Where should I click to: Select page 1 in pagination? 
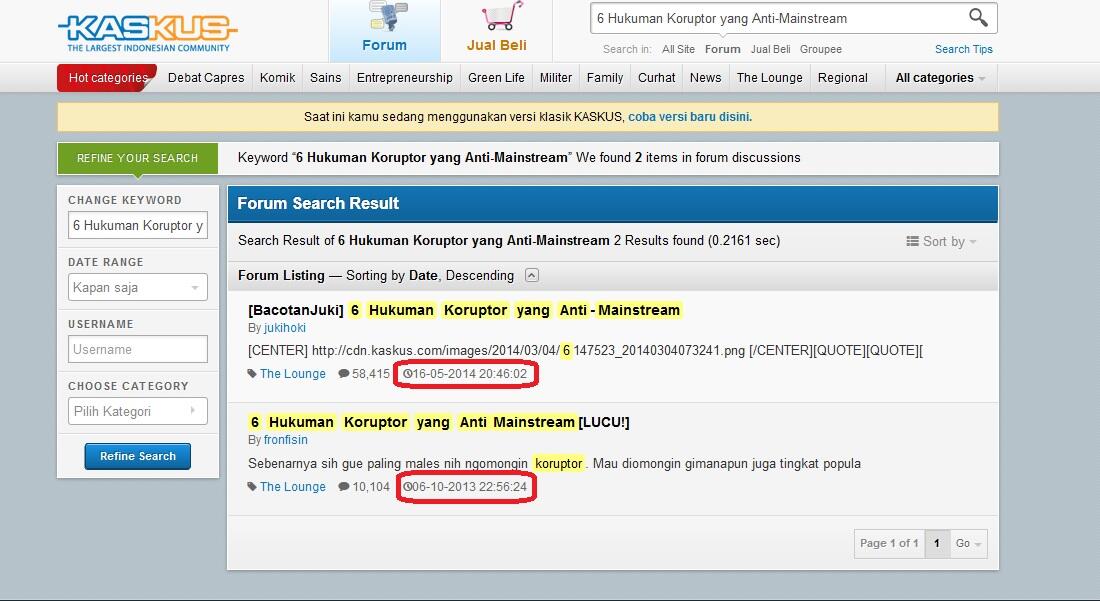937,543
